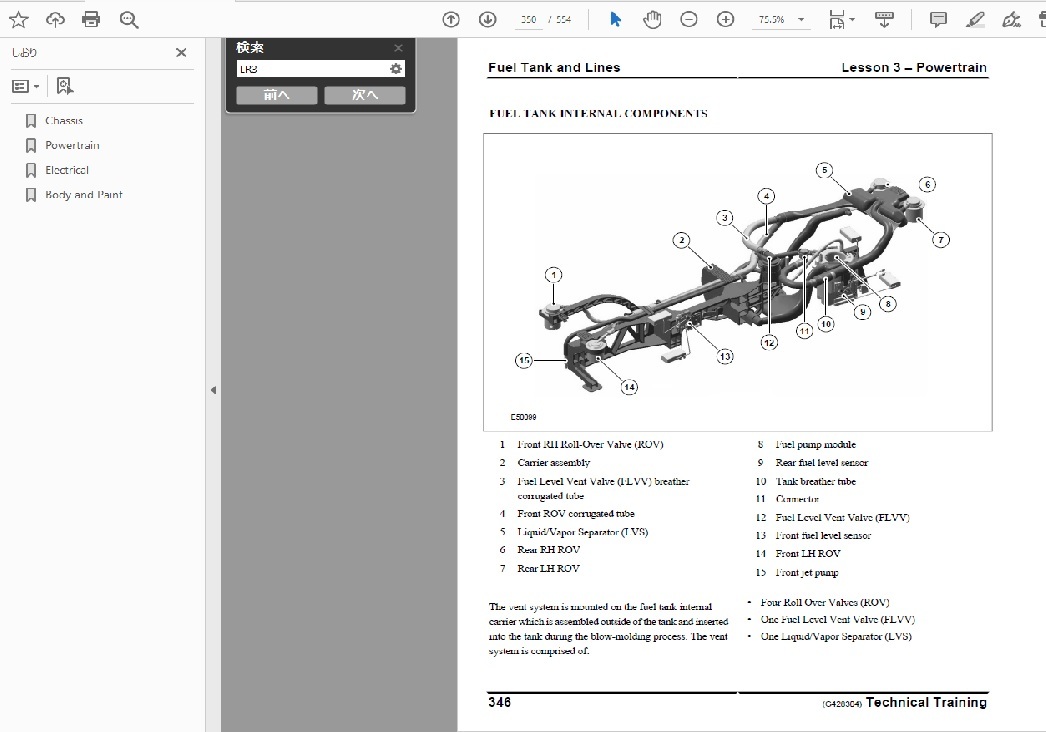Open the Electrical bookmark
Image resolution: width=1046 pixels, height=732 pixels.
(x=67, y=170)
